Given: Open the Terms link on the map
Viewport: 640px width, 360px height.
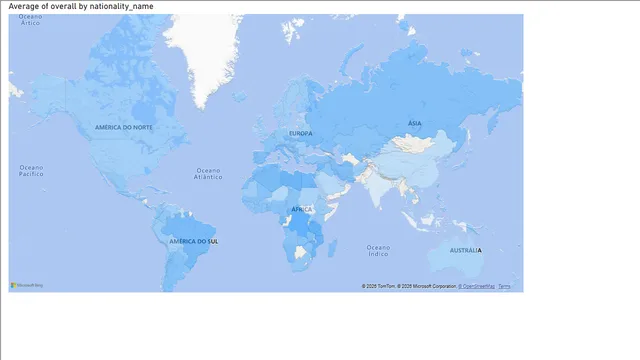Looking at the screenshot, I should tap(504, 286).
